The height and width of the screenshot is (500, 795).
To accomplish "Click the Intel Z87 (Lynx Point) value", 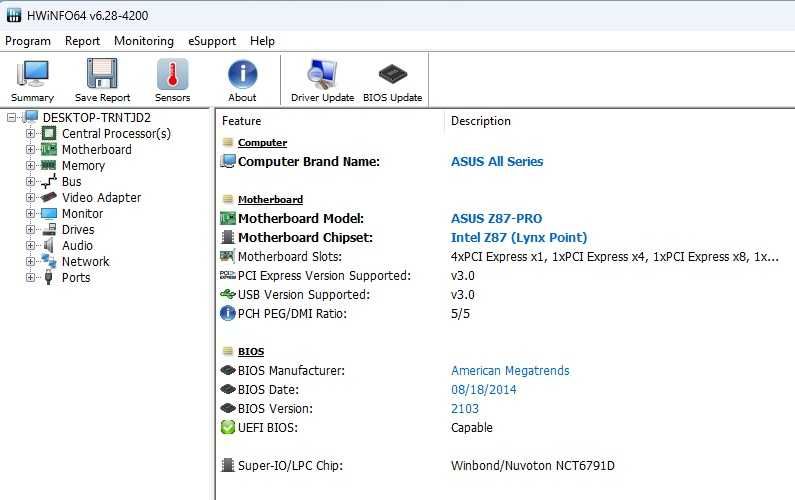I will tap(519, 237).
